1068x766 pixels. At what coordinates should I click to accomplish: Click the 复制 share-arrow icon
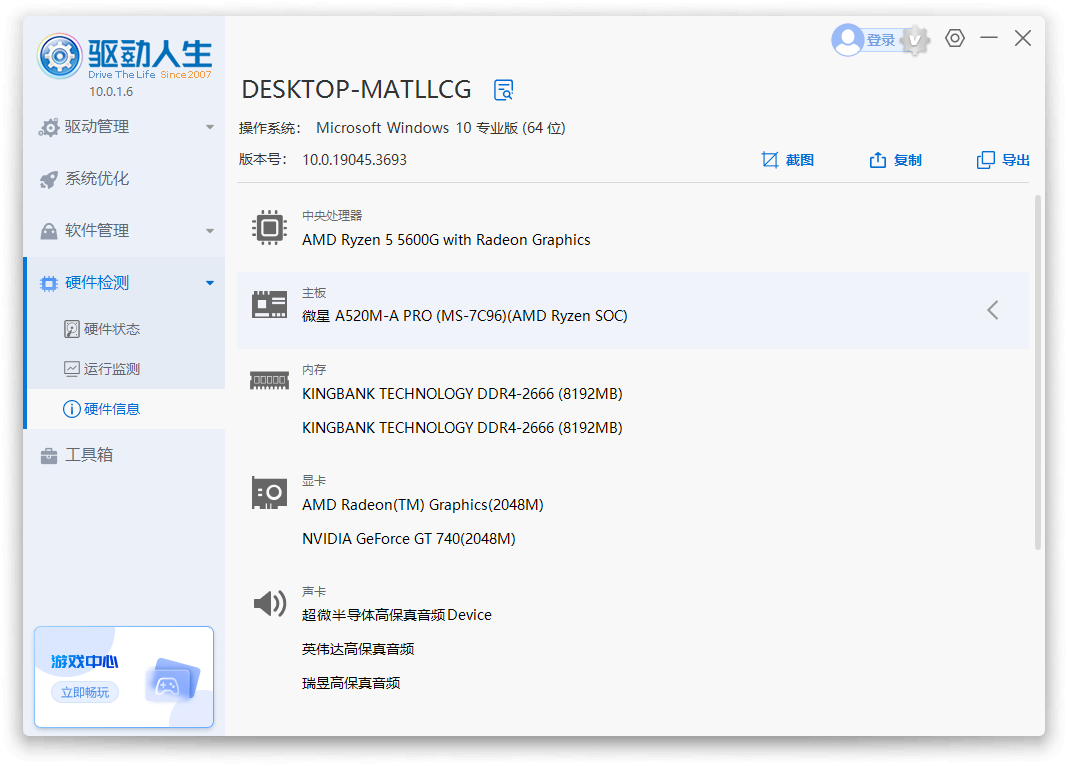tap(878, 160)
